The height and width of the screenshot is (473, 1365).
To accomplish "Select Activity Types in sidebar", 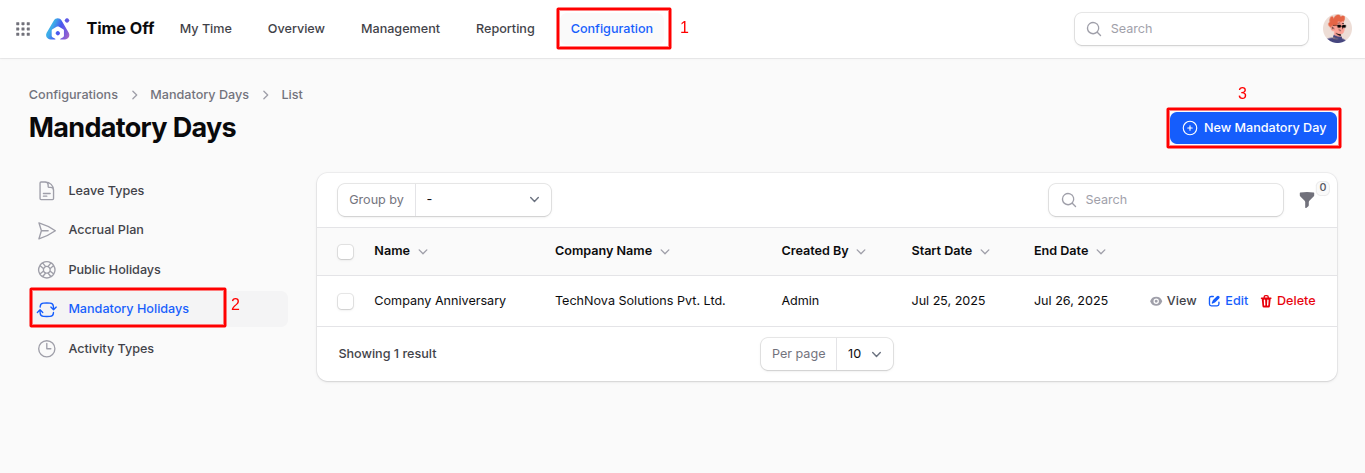I will [111, 349].
